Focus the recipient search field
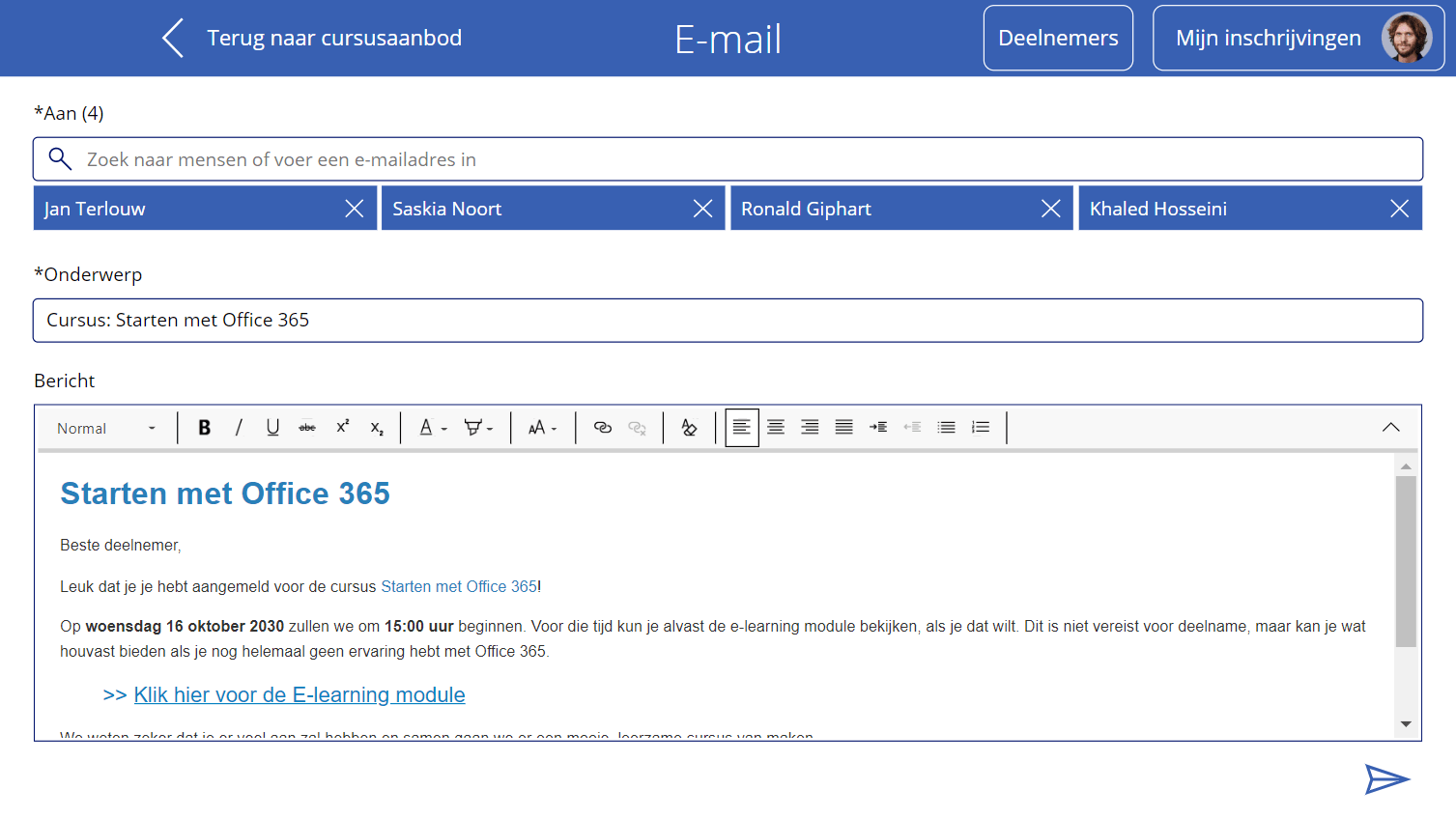 (x=728, y=159)
